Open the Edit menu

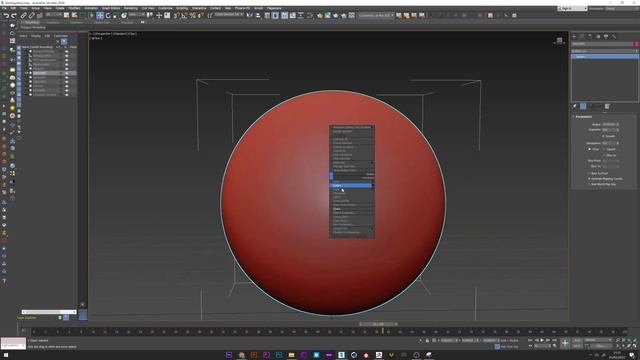13,8
